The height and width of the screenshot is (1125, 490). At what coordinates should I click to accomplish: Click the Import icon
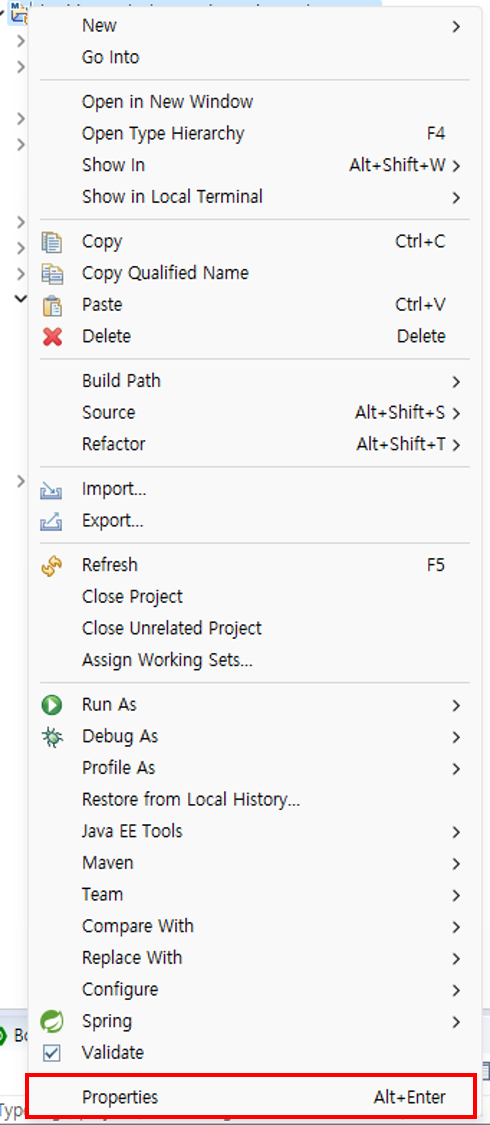52,490
